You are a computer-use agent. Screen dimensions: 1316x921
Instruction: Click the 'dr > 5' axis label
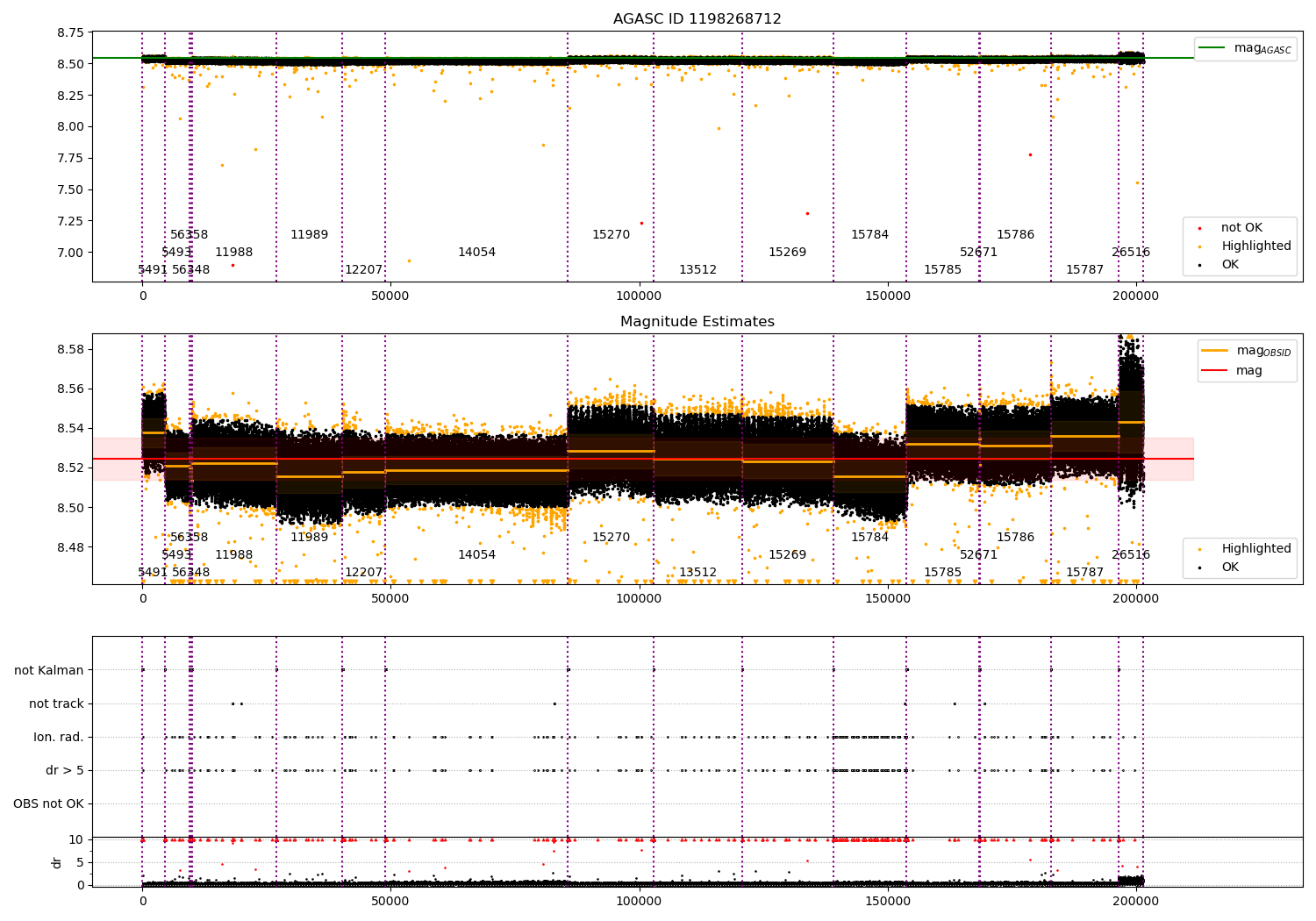(x=65, y=771)
